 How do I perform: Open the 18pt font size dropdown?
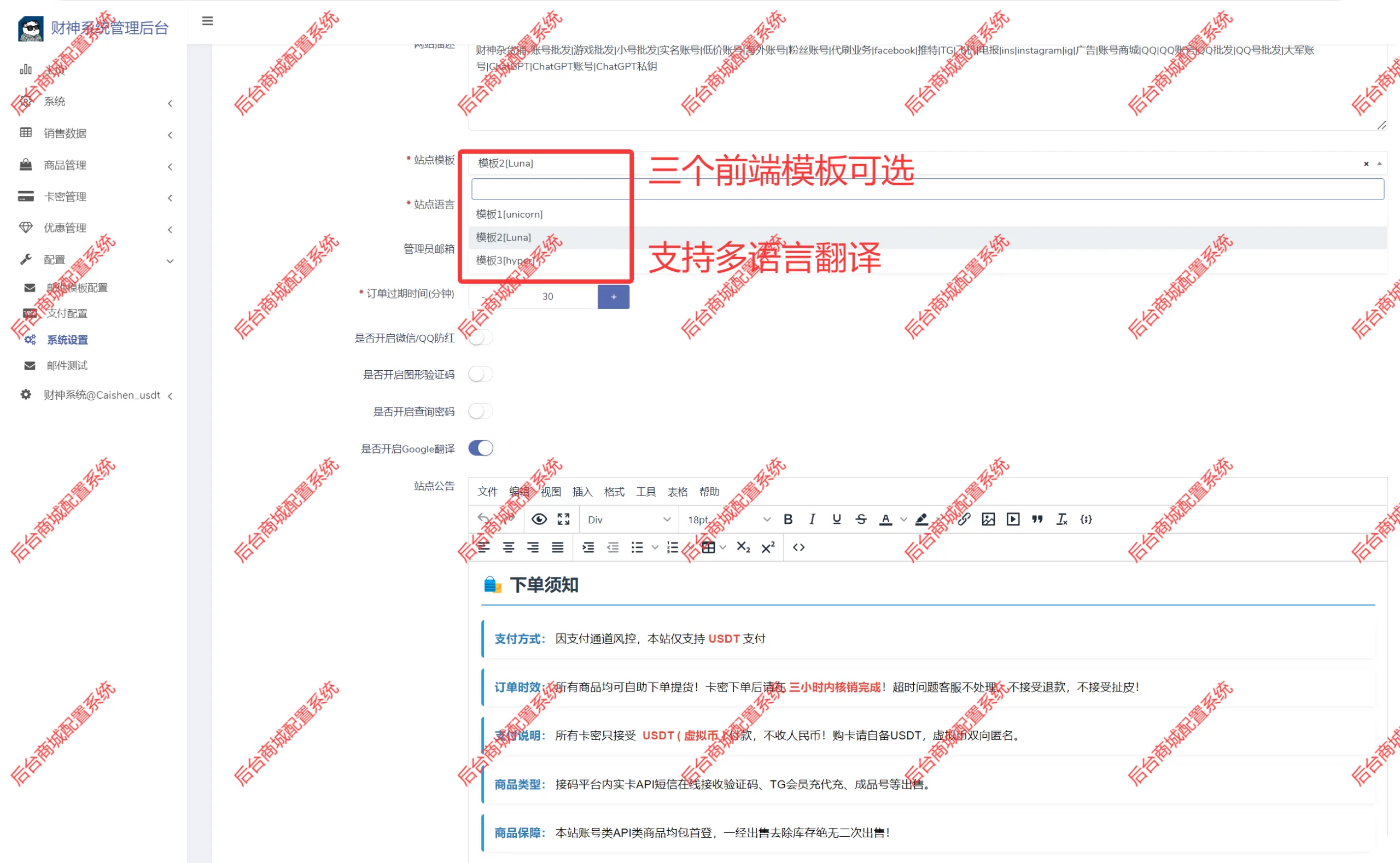click(728, 520)
